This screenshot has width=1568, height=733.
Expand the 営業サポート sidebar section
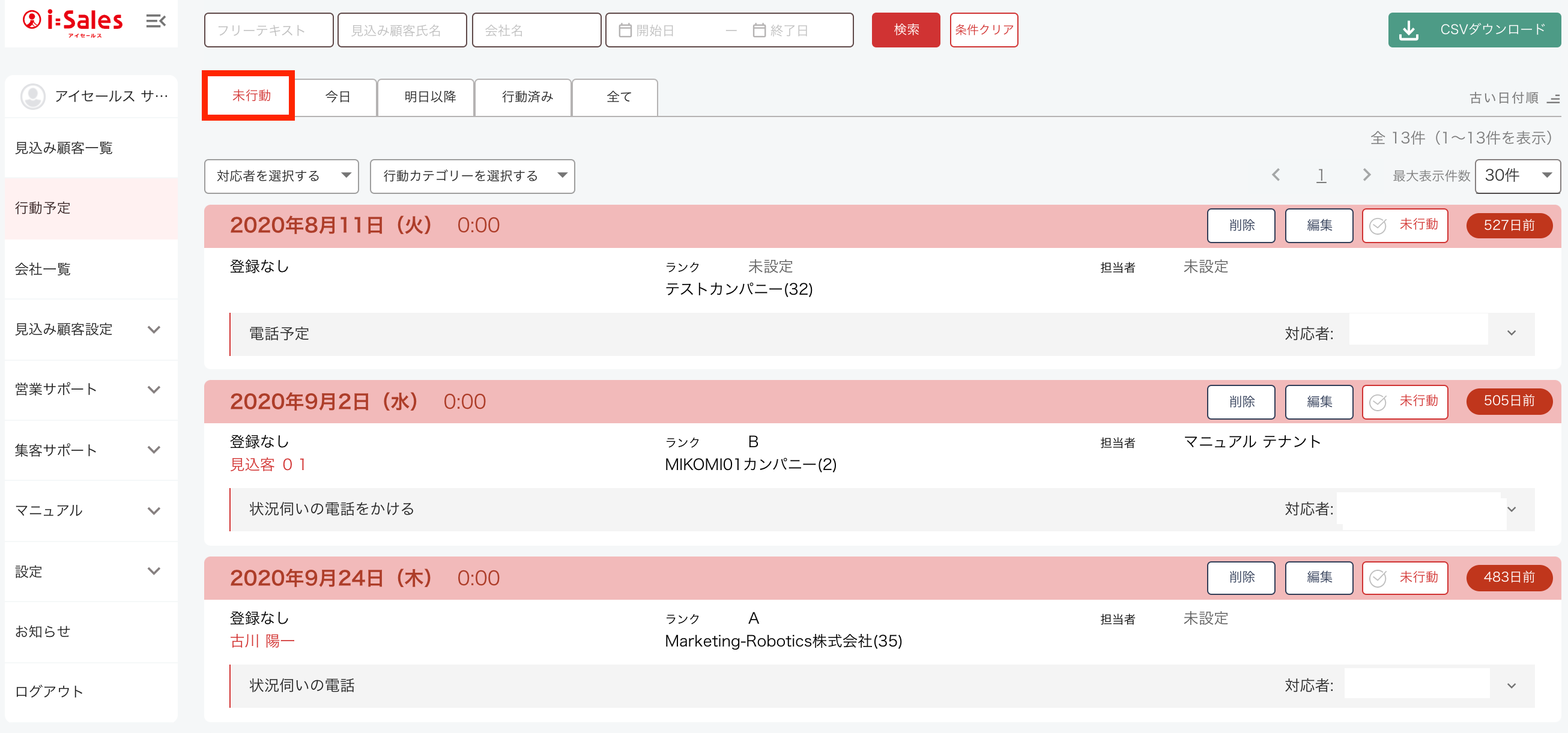coord(91,390)
